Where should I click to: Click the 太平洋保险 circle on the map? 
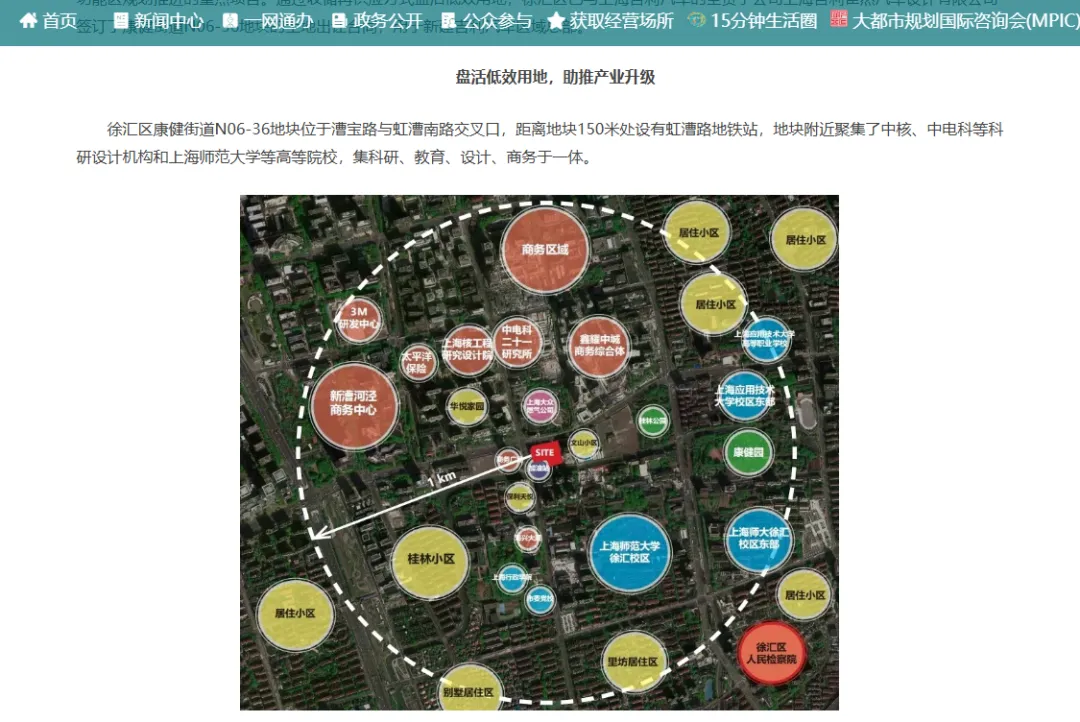click(417, 363)
